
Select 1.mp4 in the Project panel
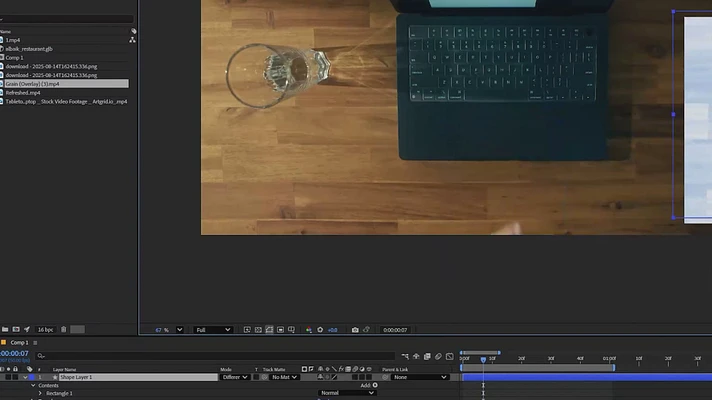pos(13,40)
